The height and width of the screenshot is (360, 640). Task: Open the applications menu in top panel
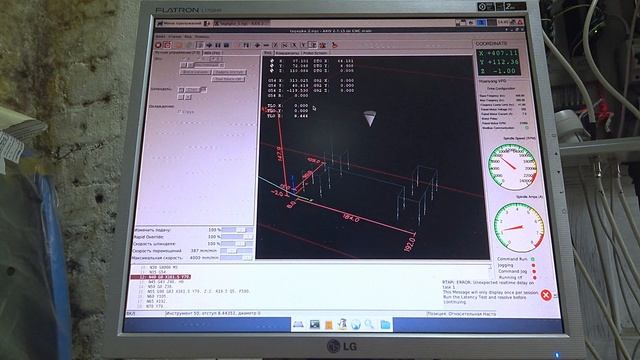click(x=179, y=23)
